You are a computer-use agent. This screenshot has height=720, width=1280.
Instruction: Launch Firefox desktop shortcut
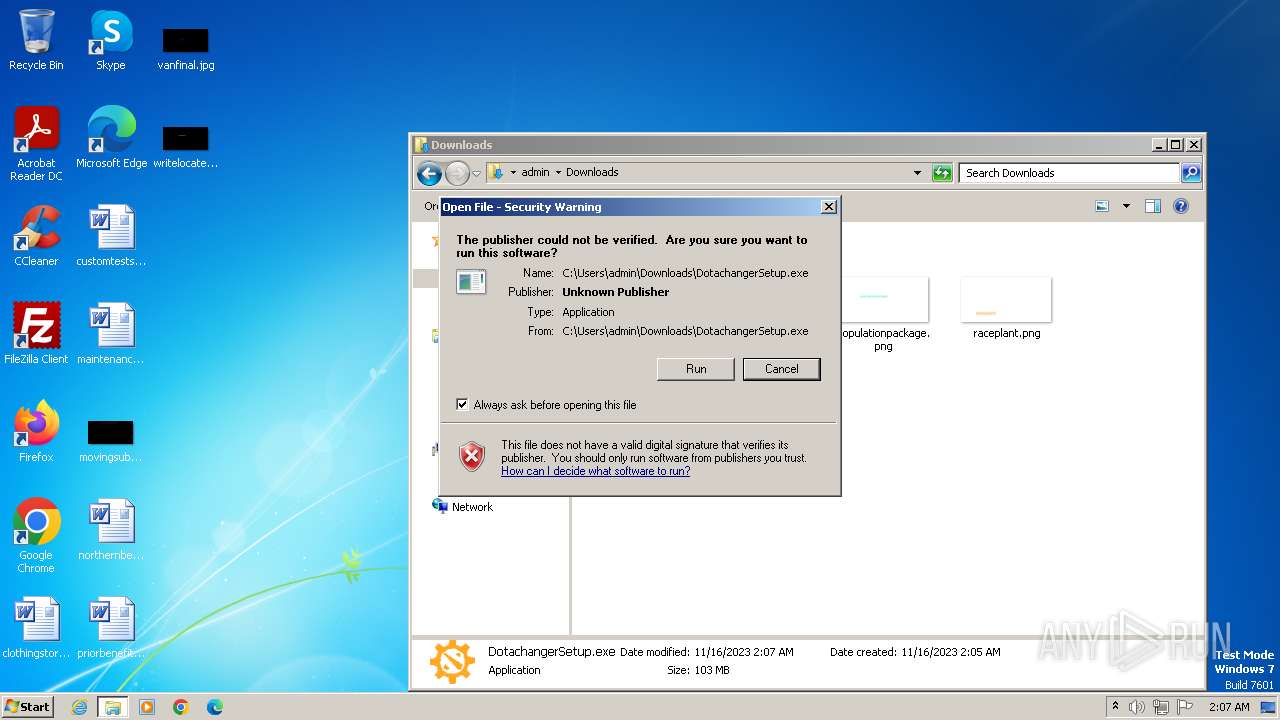tap(36, 432)
